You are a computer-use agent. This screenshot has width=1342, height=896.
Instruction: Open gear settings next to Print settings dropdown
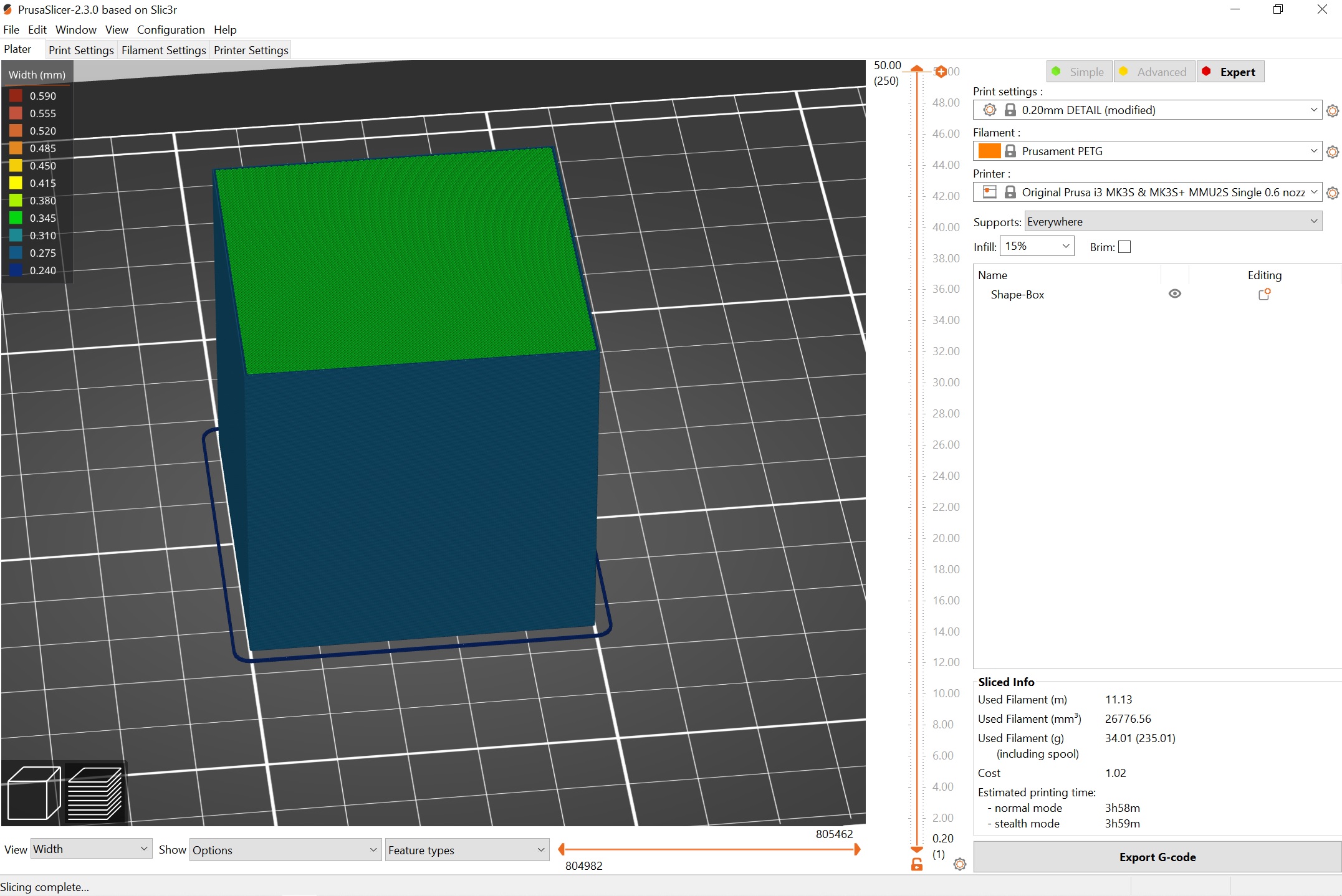coord(1333,110)
